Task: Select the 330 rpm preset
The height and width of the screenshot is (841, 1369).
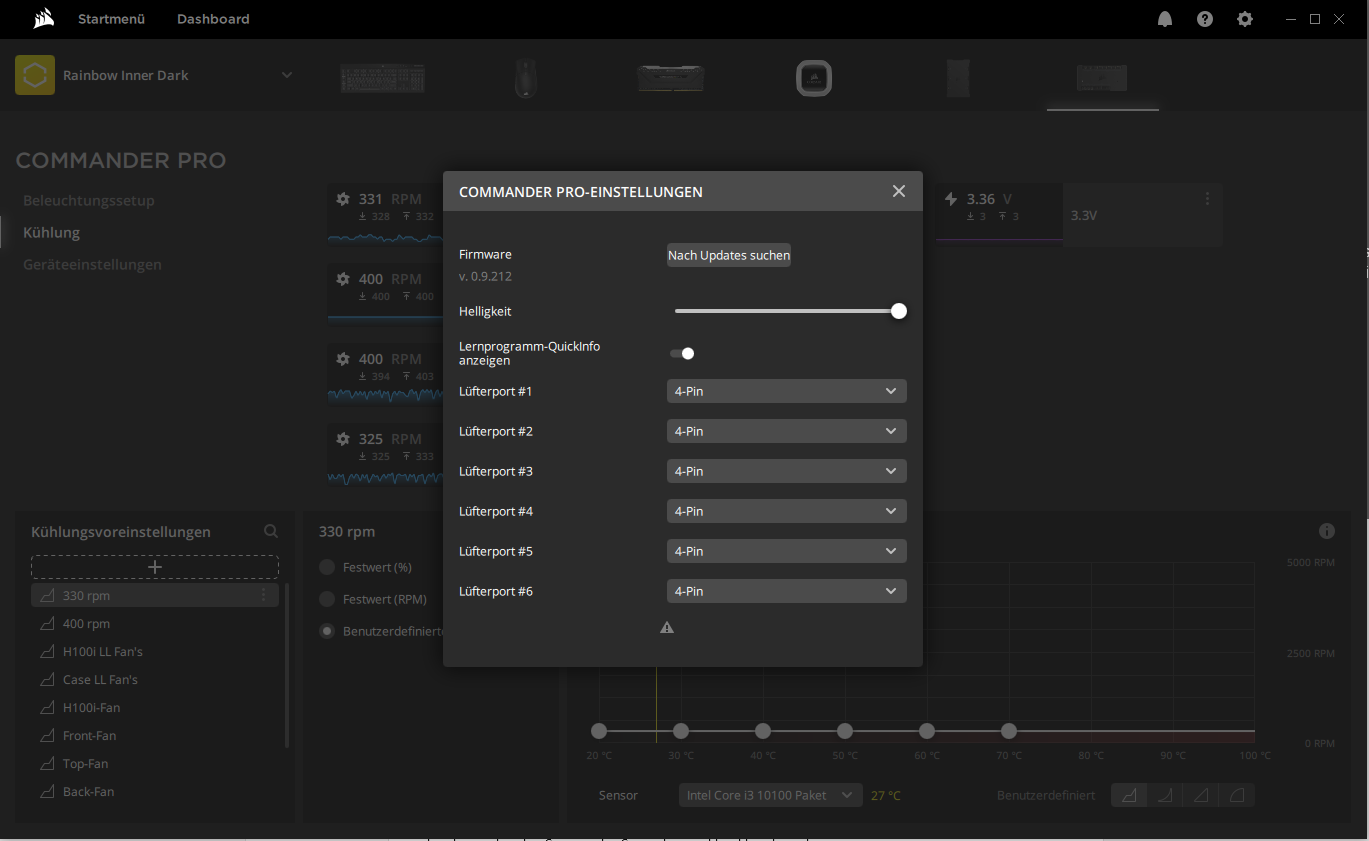Action: coord(155,595)
